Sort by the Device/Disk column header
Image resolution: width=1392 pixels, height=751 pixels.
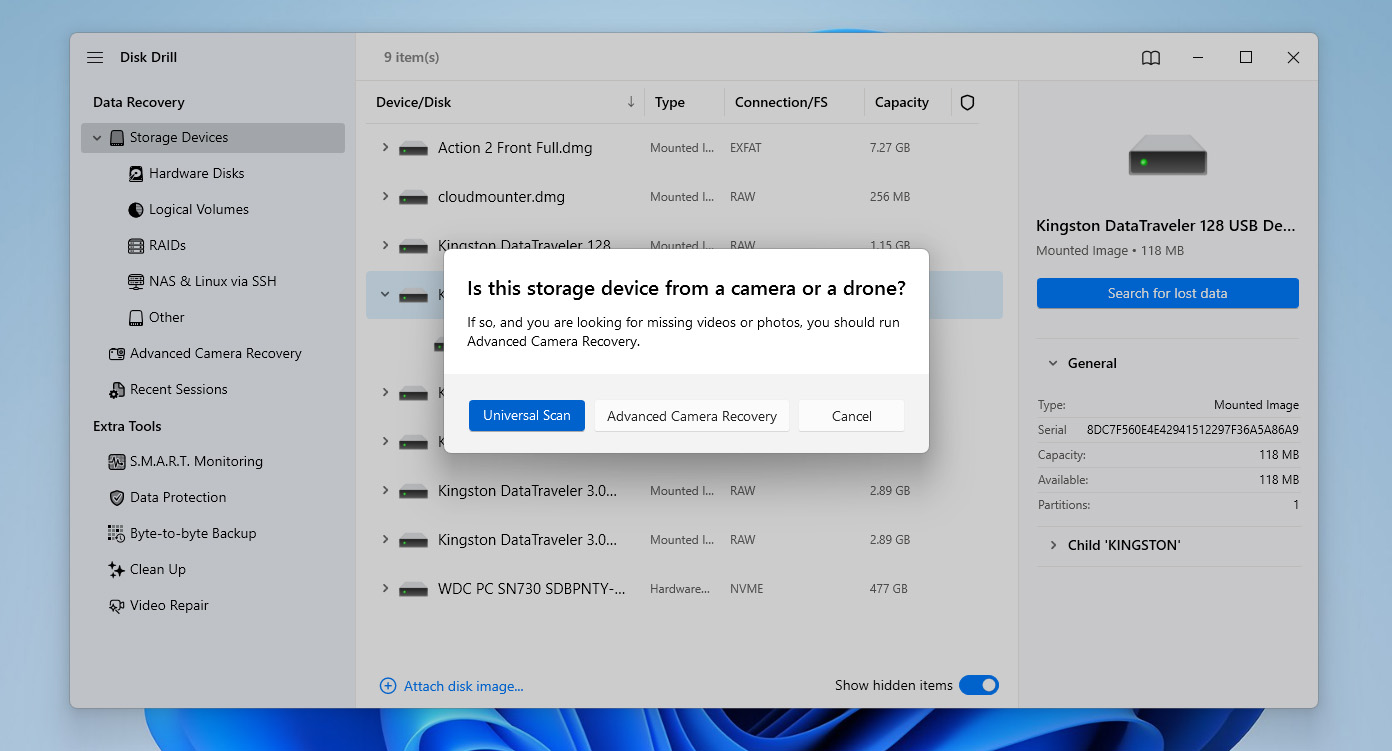[414, 103]
